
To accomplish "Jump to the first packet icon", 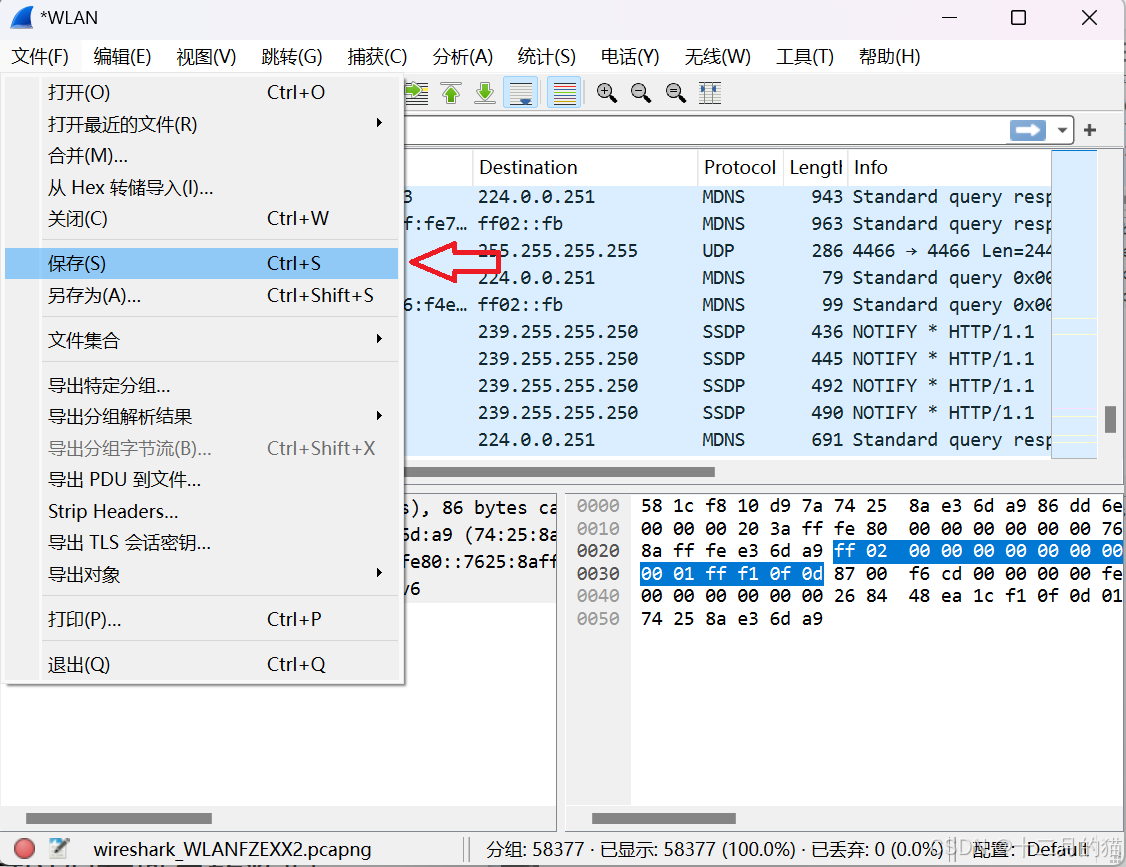I will [451, 93].
